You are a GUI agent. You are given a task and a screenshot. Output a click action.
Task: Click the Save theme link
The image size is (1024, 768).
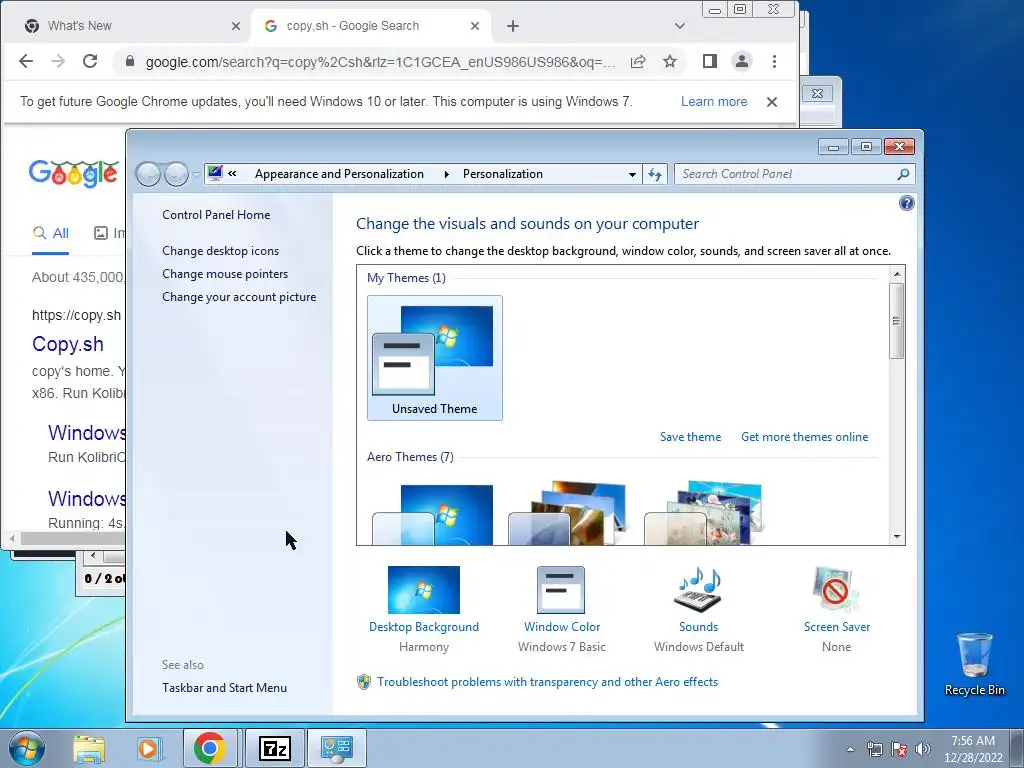[690, 437]
